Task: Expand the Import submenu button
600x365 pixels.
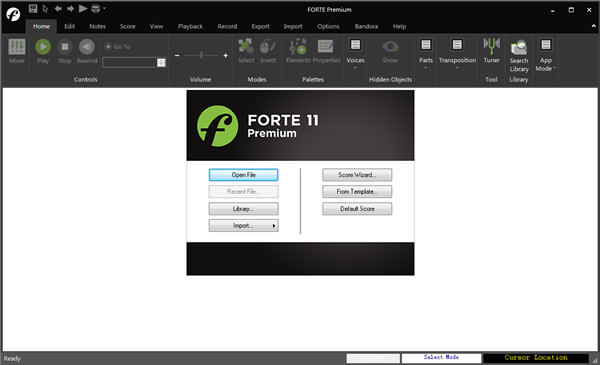Action: [x=243, y=226]
